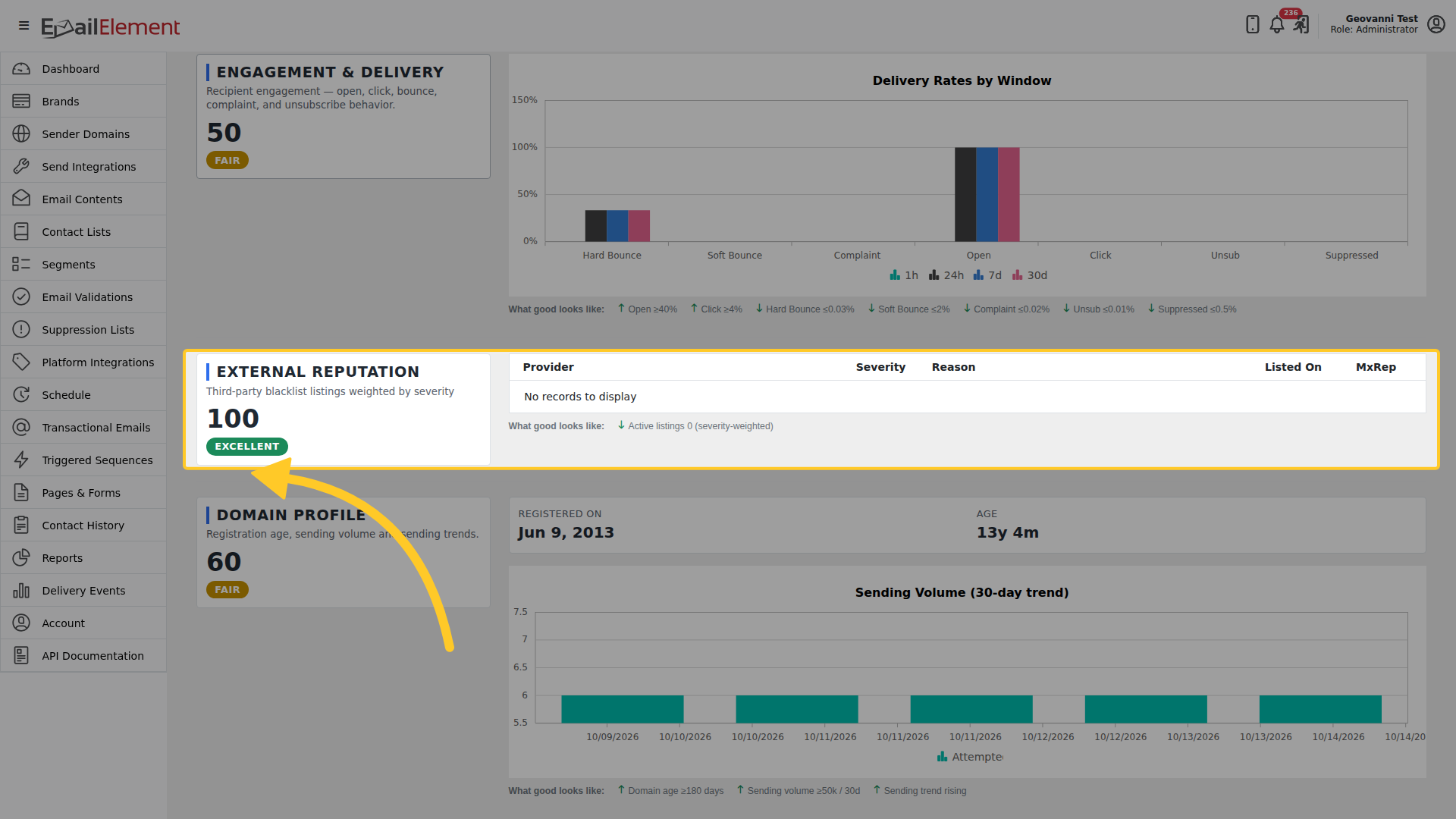Open Email Validations check icon
This screenshot has width=1456, height=819.
21,297
